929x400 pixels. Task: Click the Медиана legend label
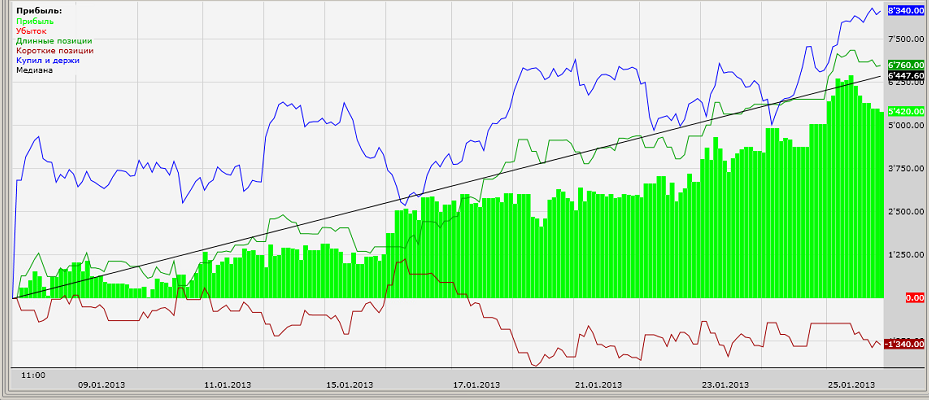tap(34, 70)
